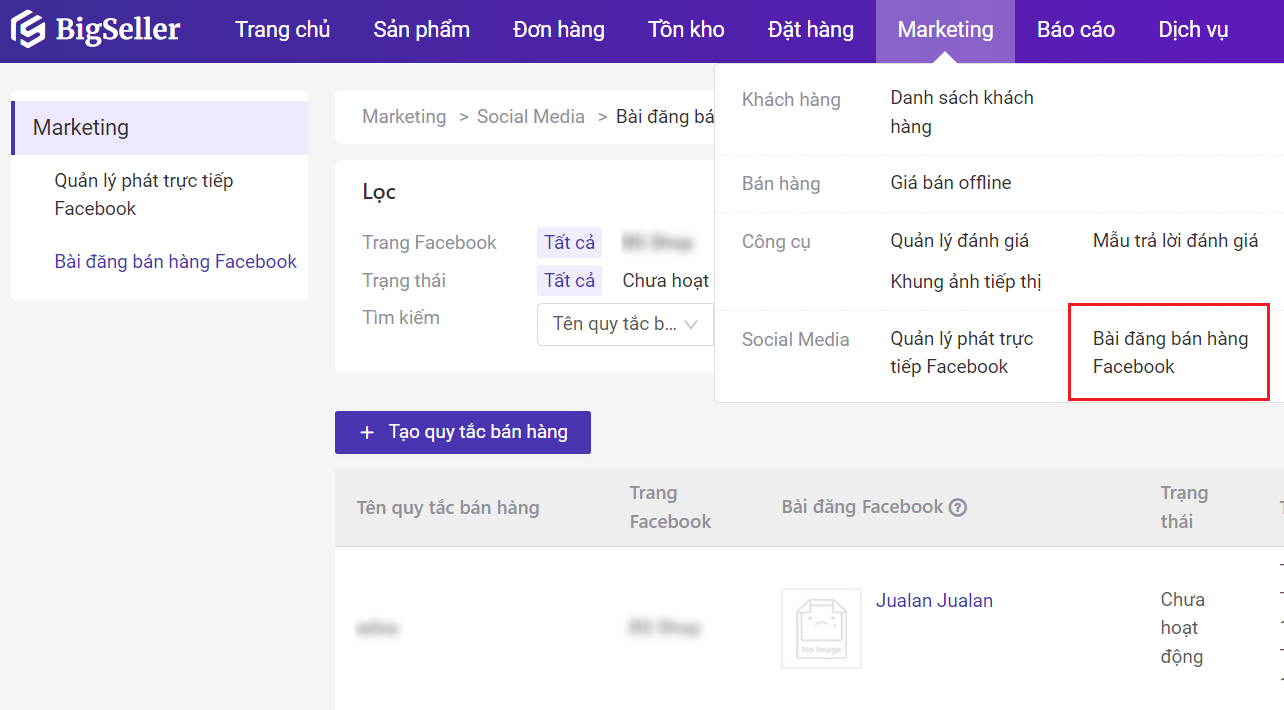The width and height of the screenshot is (1284, 710).
Task: Click the help icon beside Bài đăng Facebook
Action: (x=958, y=507)
